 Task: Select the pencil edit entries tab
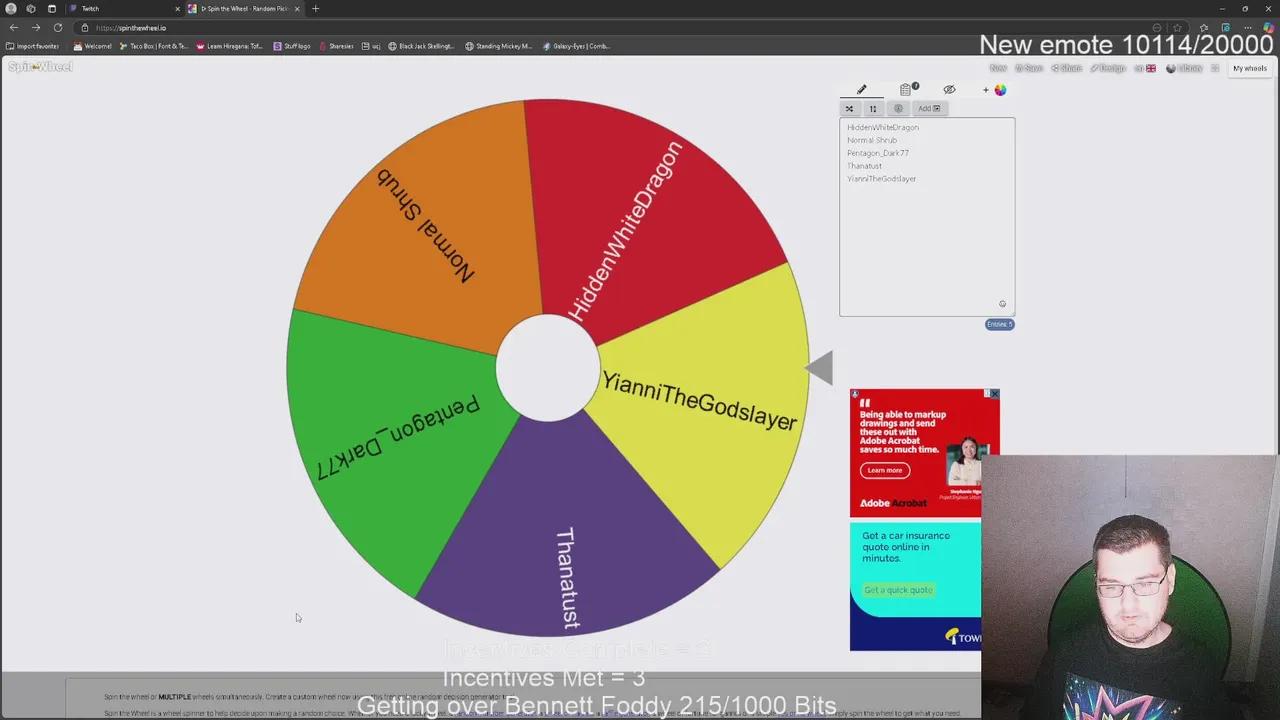[861, 89]
